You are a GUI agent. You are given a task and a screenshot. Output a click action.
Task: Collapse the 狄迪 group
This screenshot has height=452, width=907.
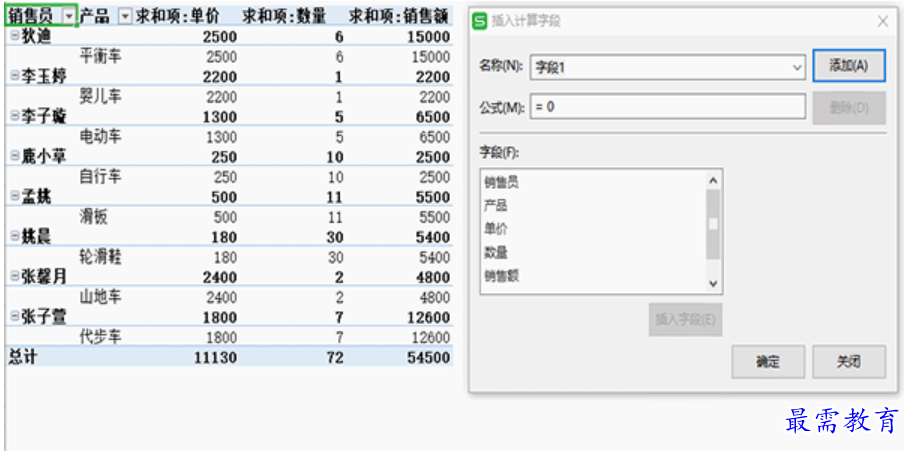point(14,37)
